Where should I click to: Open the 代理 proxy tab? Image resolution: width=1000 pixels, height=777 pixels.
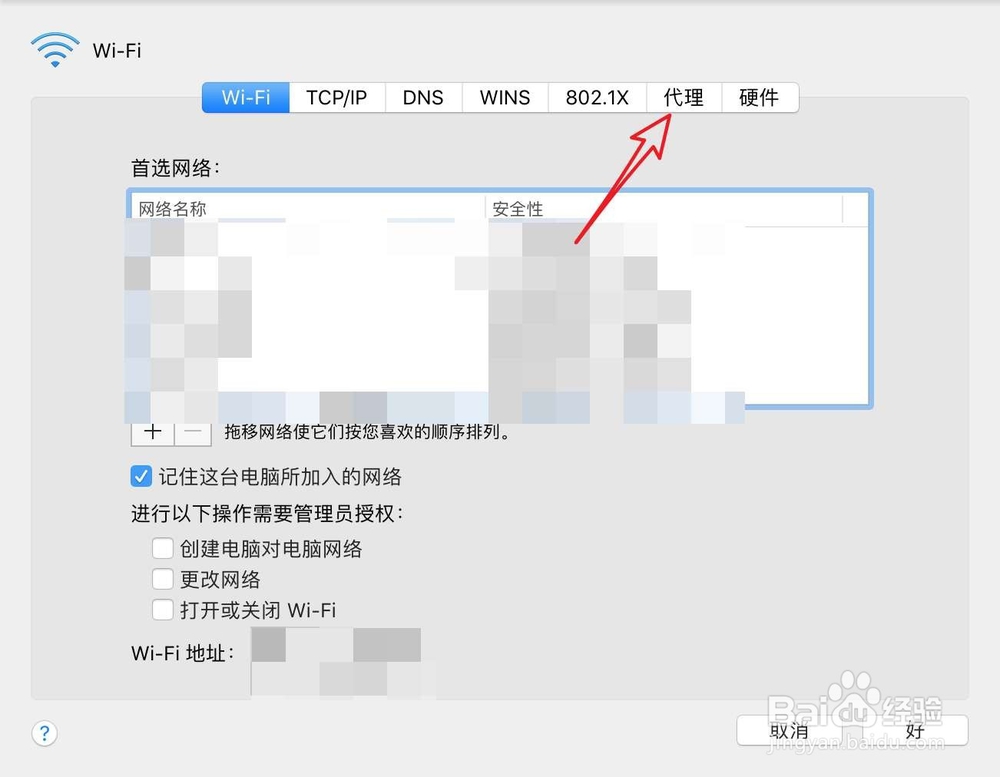click(x=684, y=97)
